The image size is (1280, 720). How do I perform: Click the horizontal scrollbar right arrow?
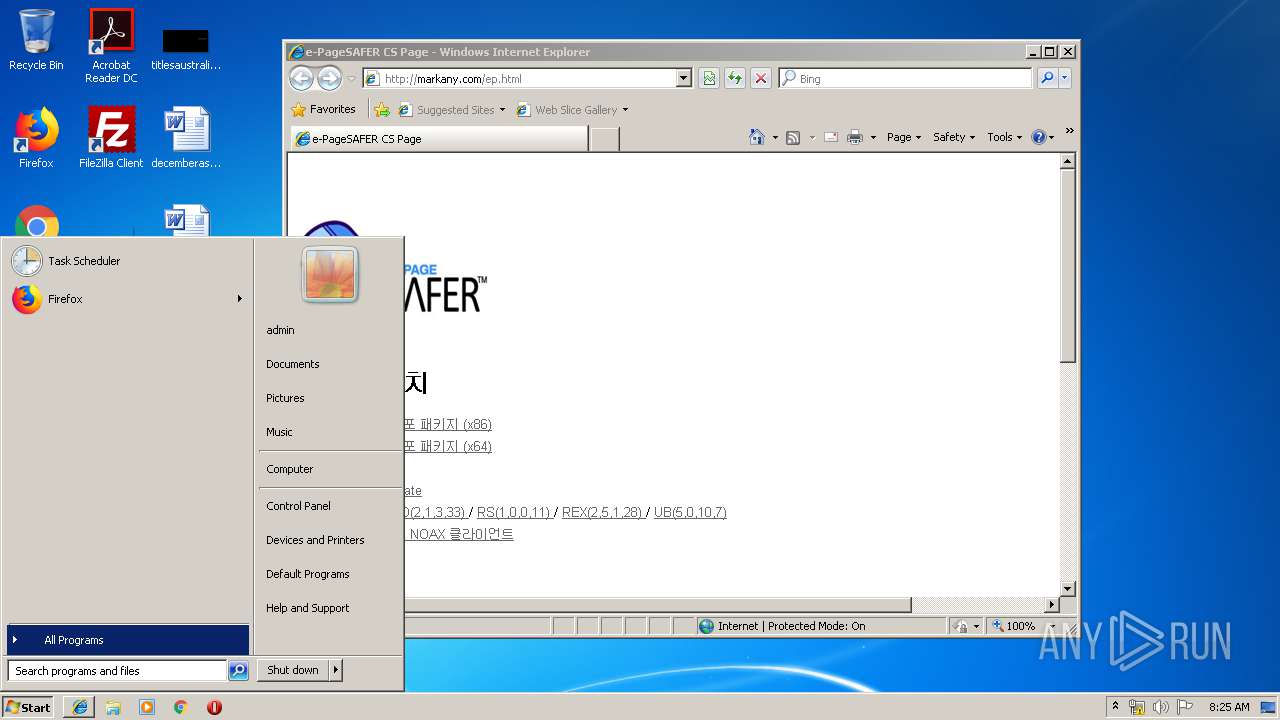(x=1051, y=605)
